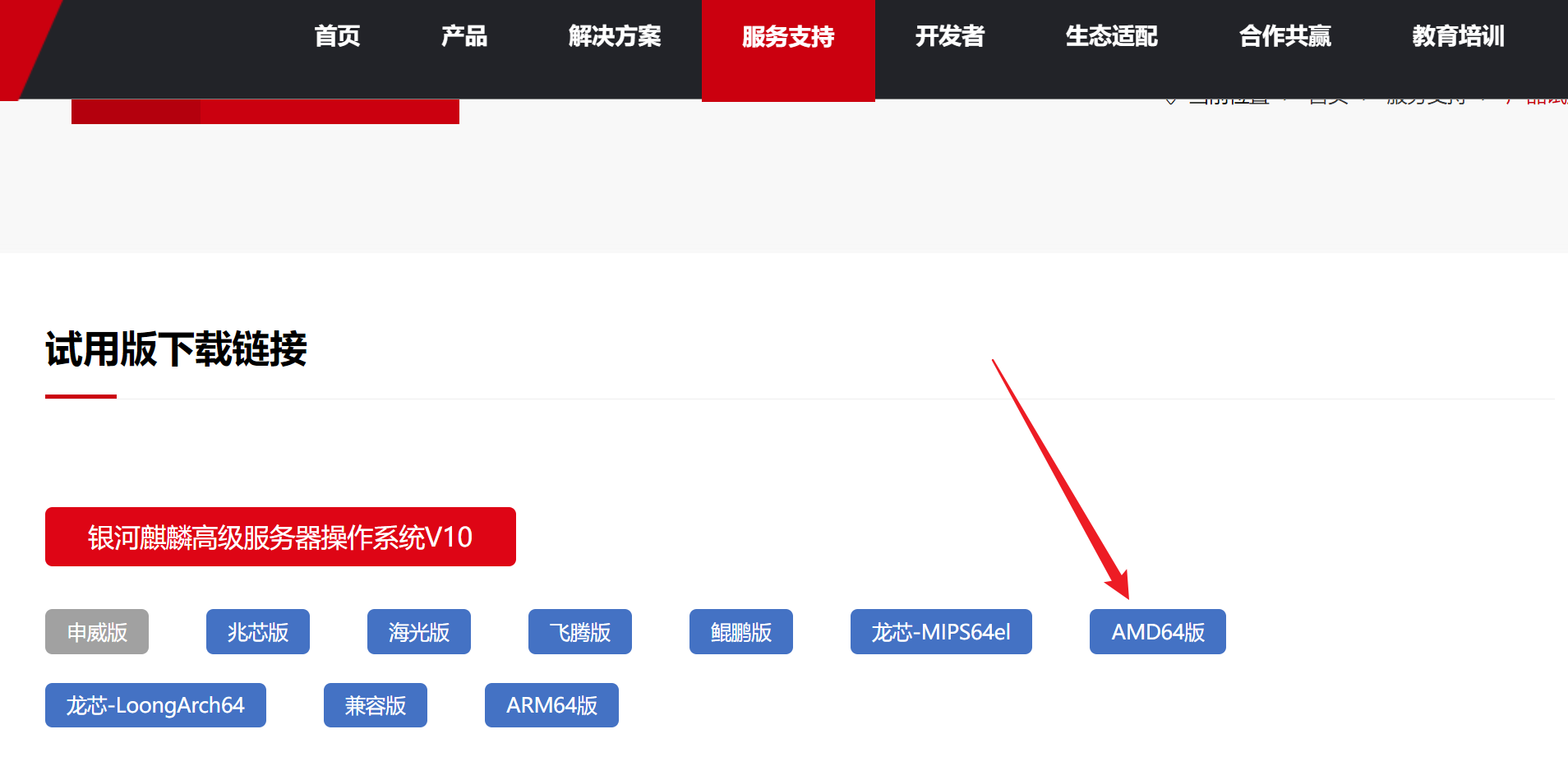Viewport: 1568px width, 780px height.
Task: Open the 解决方案 navigation menu
Action: tap(615, 36)
